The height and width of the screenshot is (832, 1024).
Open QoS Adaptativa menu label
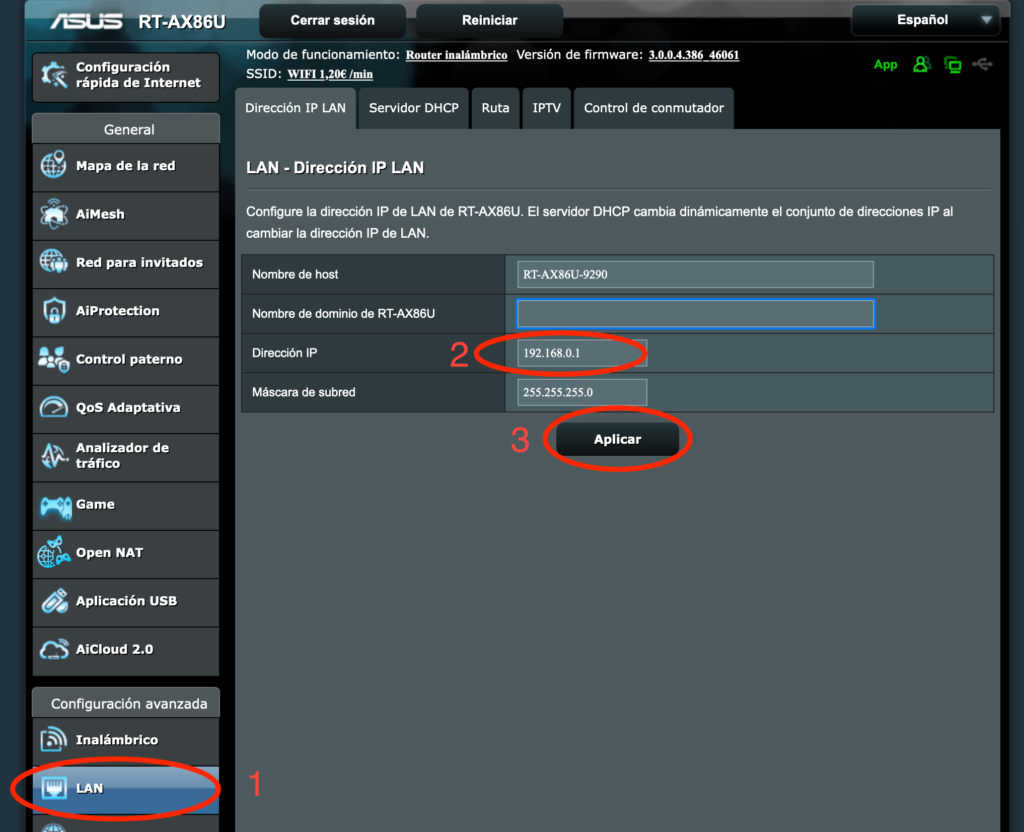click(128, 408)
